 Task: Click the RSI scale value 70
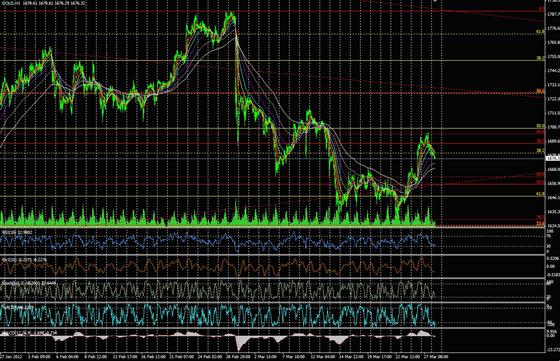(x=549, y=236)
